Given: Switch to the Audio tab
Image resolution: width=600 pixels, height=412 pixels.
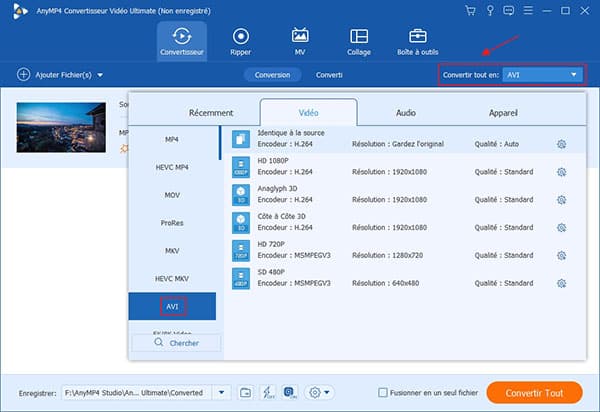Looking at the screenshot, I should pos(405,113).
